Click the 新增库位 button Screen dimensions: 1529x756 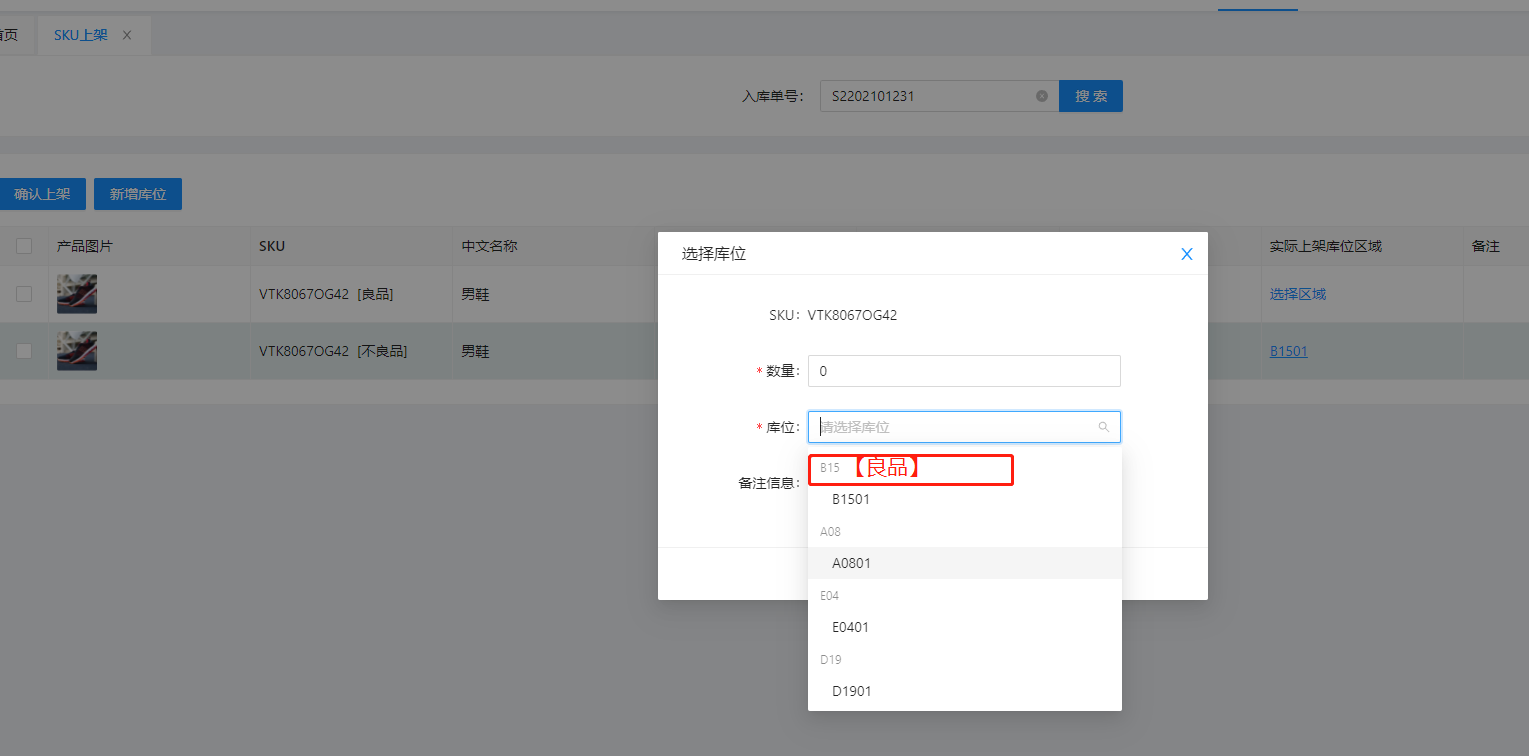[x=138, y=194]
